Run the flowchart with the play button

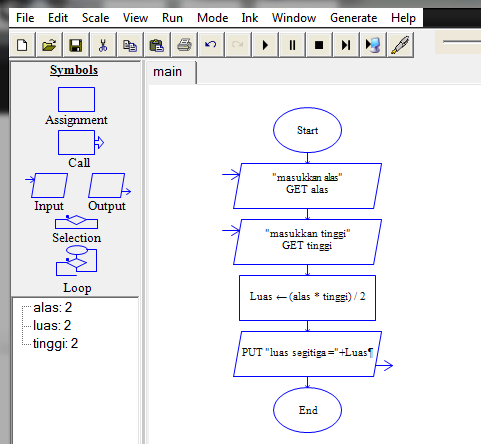[265, 45]
